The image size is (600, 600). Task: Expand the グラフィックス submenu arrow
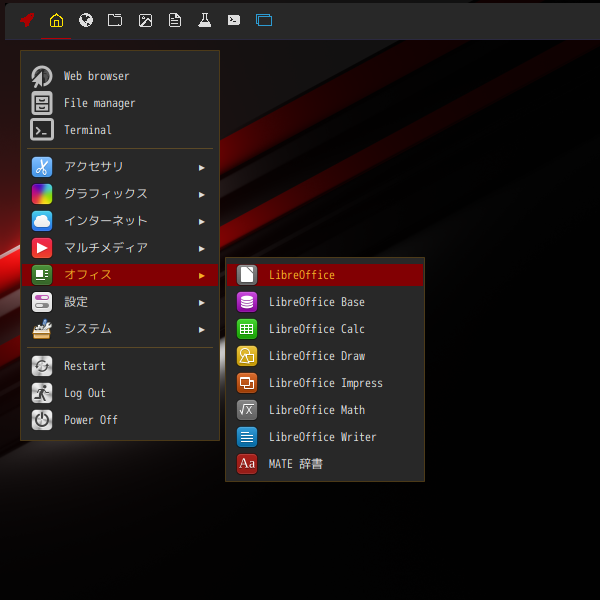(202, 195)
